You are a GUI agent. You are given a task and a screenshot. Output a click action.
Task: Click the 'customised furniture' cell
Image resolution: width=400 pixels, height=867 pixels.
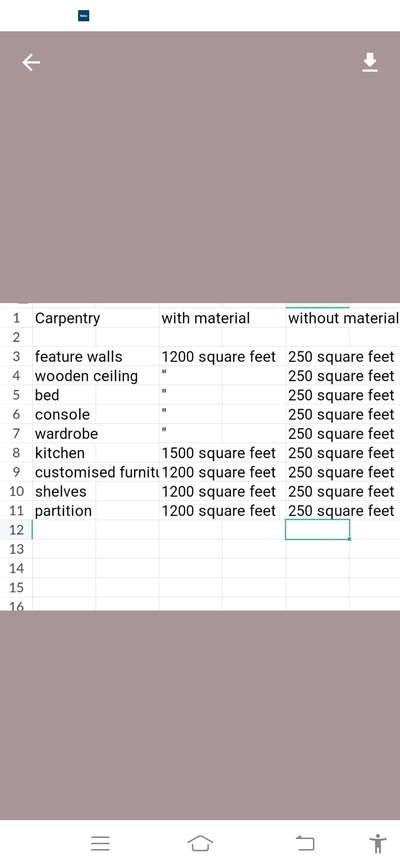tap(96, 472)
